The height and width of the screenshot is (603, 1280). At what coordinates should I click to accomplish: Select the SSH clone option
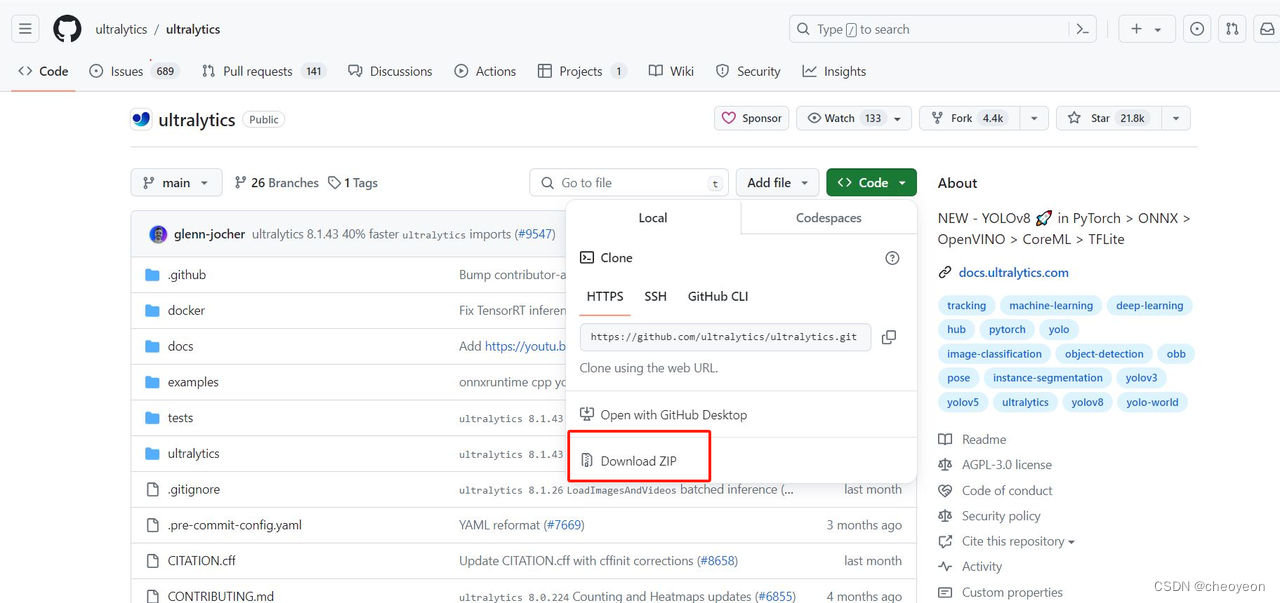point(655,297)
